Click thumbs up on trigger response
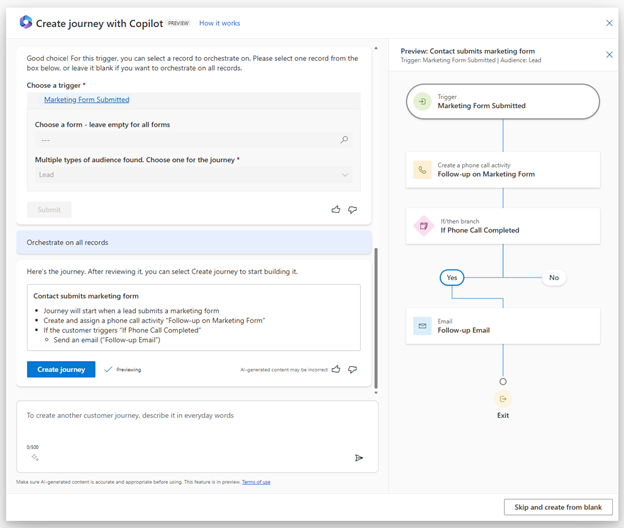 click(336, 210)
